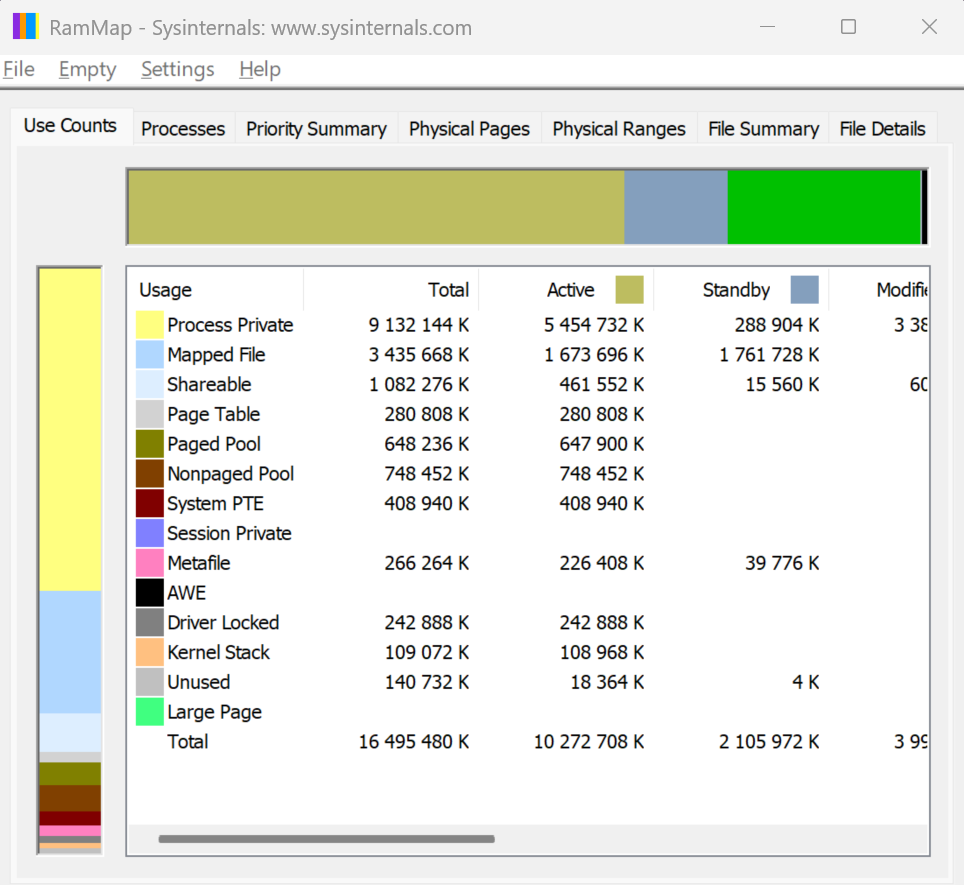The width and height of the screenshot is (964, 885).
Task: Sort by the Usage column header
Action: click(x=215, y=289)
